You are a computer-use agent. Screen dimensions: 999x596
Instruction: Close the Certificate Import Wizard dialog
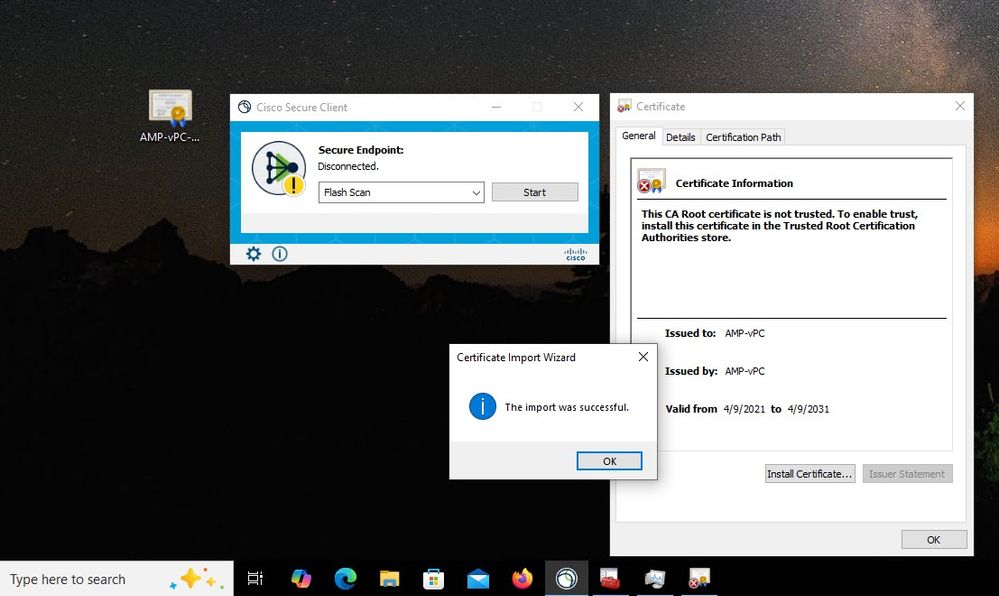643,357
